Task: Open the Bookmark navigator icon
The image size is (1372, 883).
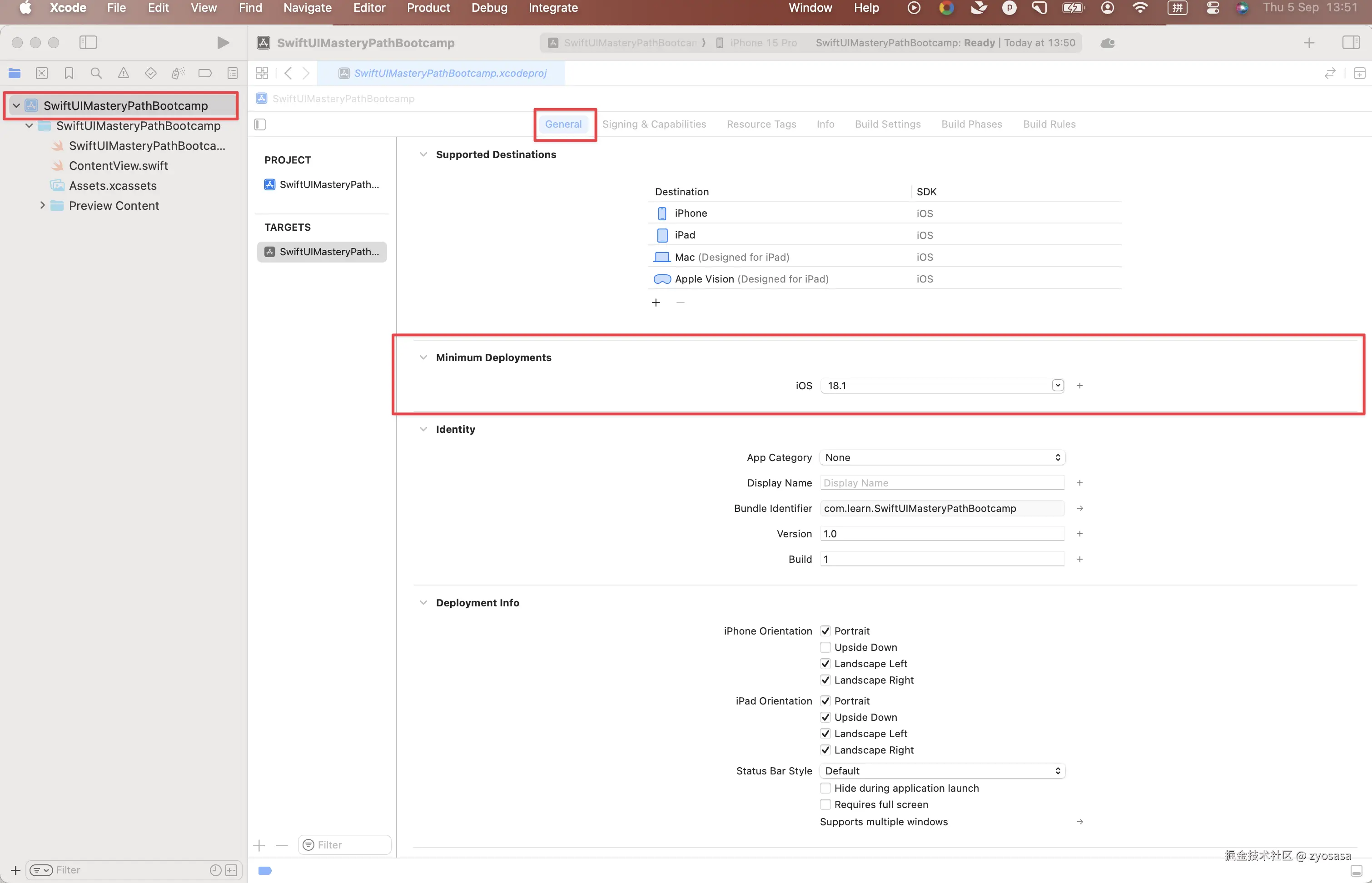Action: pos(69,74)
